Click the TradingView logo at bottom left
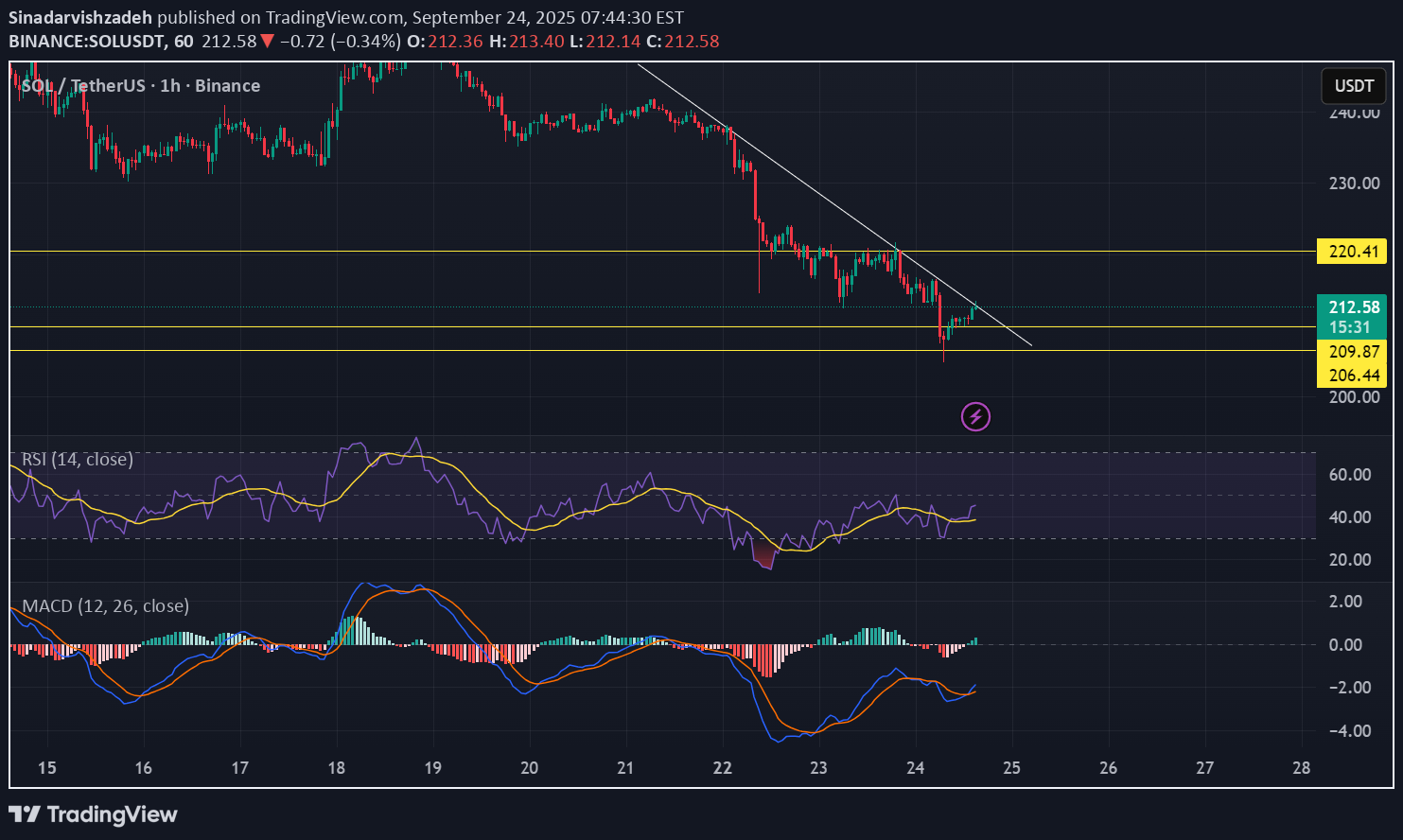1403x840 pixels. click(x=93, y=814)
